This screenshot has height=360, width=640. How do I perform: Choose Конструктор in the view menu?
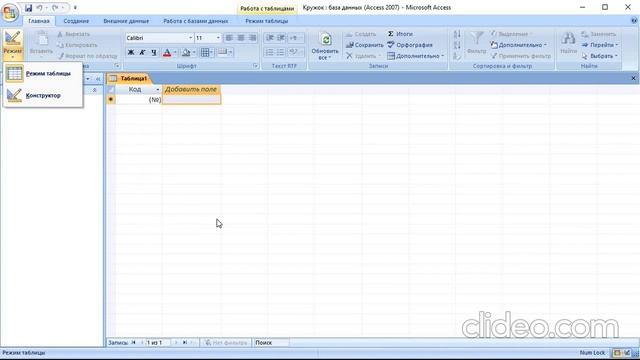coord(43,96)
